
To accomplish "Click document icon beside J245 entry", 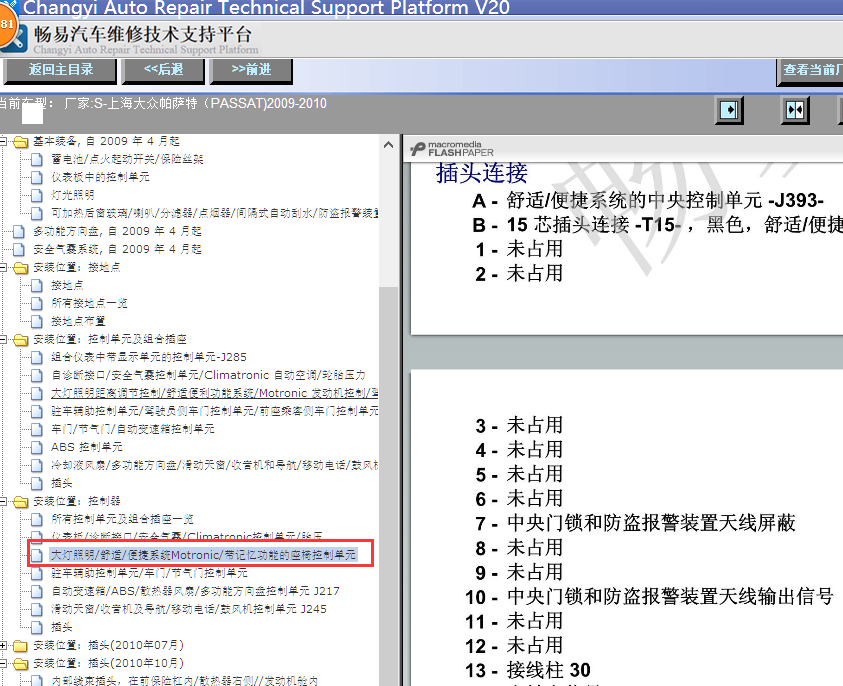I will click(37, 609).
